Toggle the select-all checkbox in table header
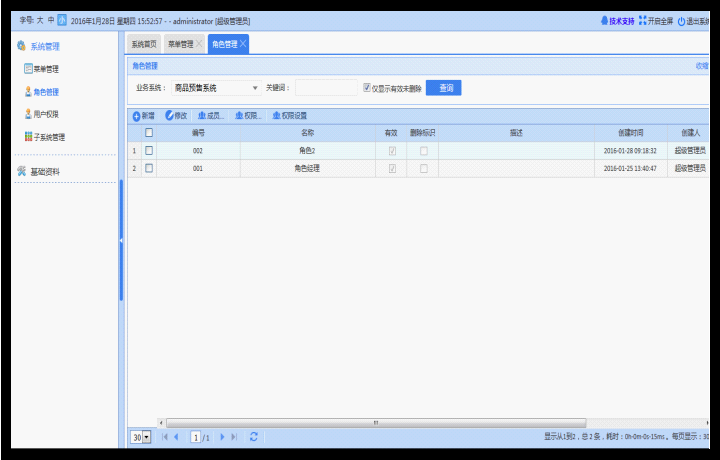The image size is (720, 460). pyautogui.click(x=149, y=132)
